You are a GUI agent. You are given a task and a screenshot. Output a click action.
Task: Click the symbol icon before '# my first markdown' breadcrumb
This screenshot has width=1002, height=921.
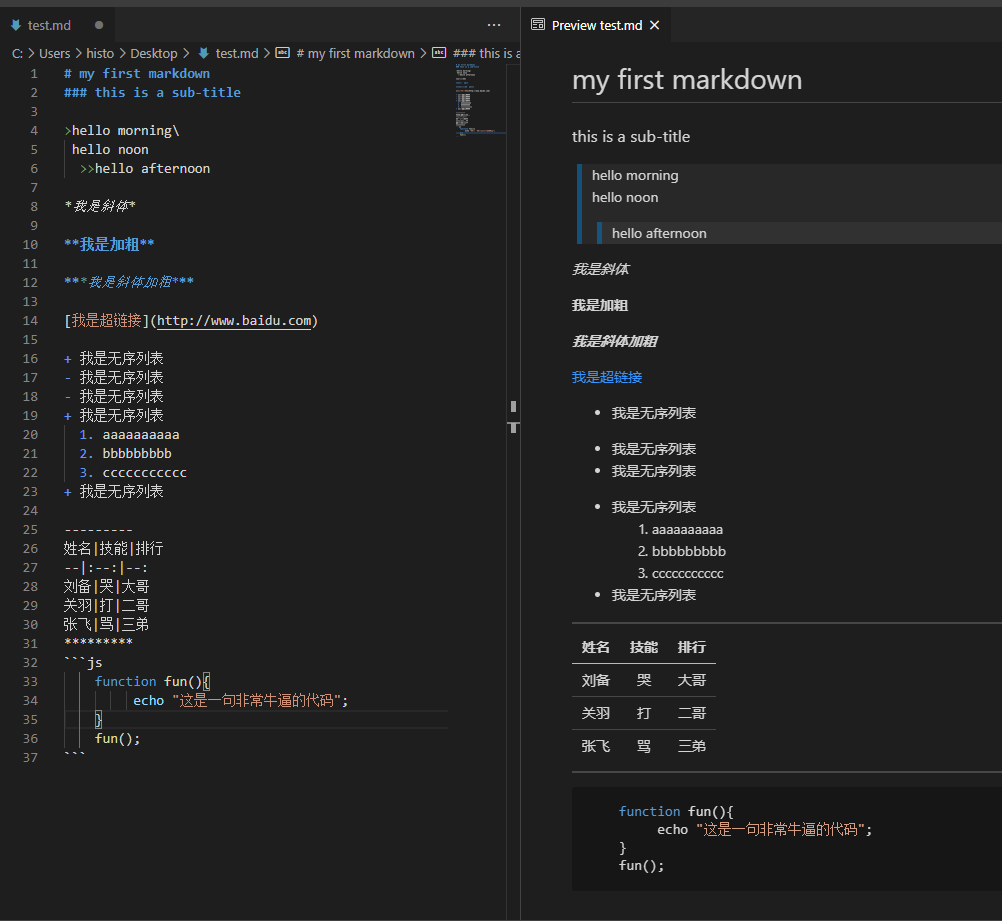click(282, 53)
